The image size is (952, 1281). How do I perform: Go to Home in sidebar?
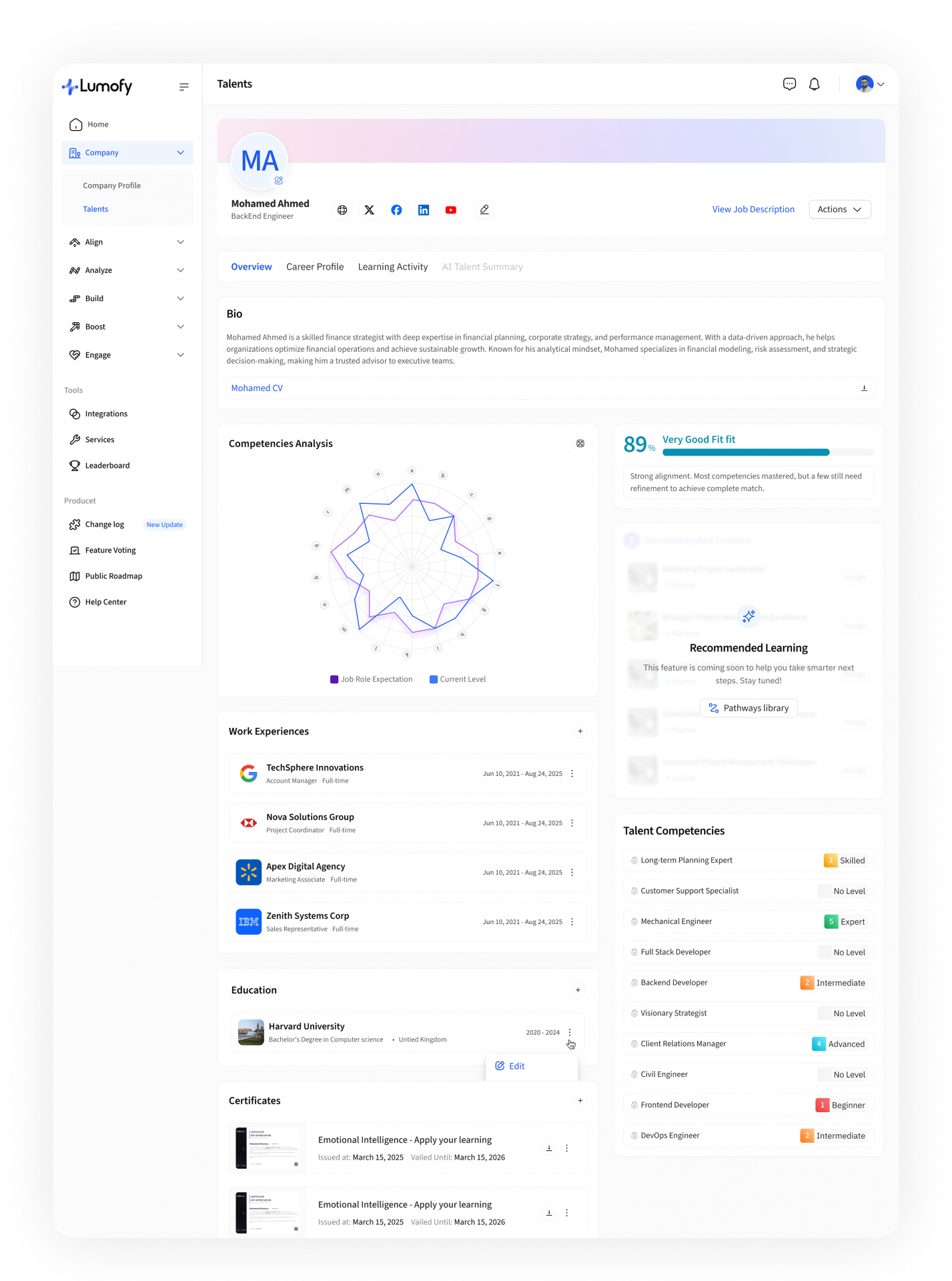(127, 125)
